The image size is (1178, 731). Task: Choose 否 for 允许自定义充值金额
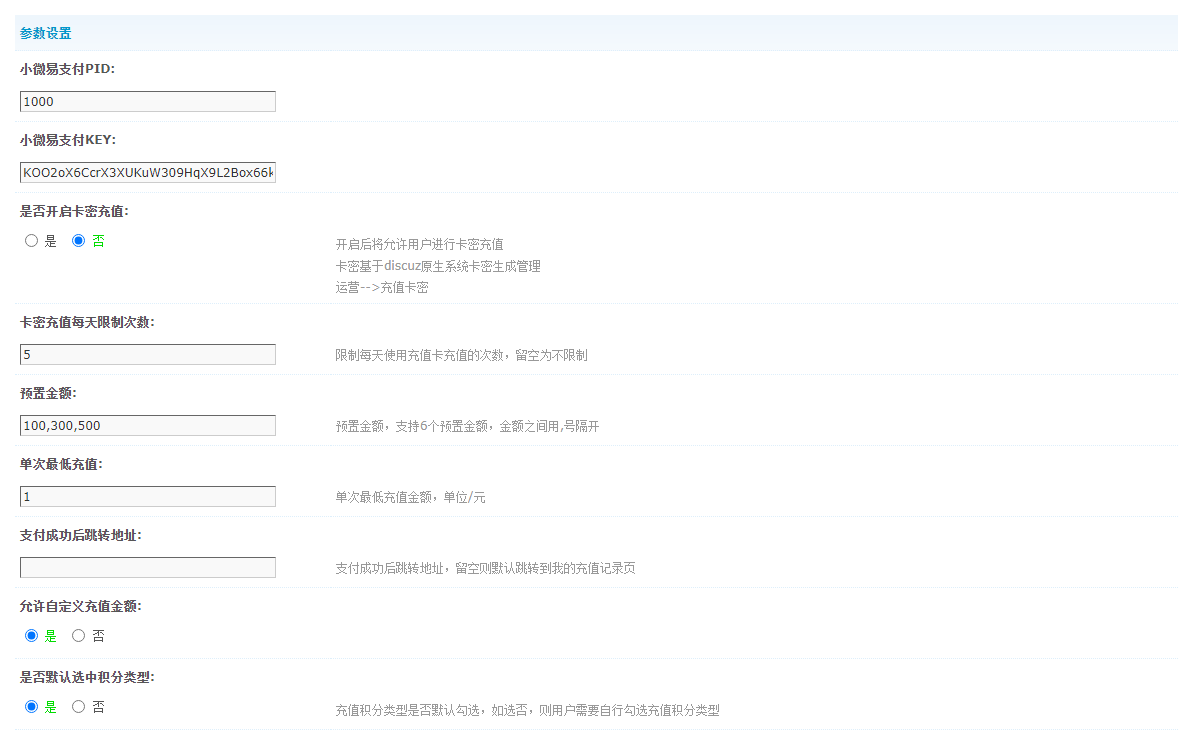coord(79,636)
